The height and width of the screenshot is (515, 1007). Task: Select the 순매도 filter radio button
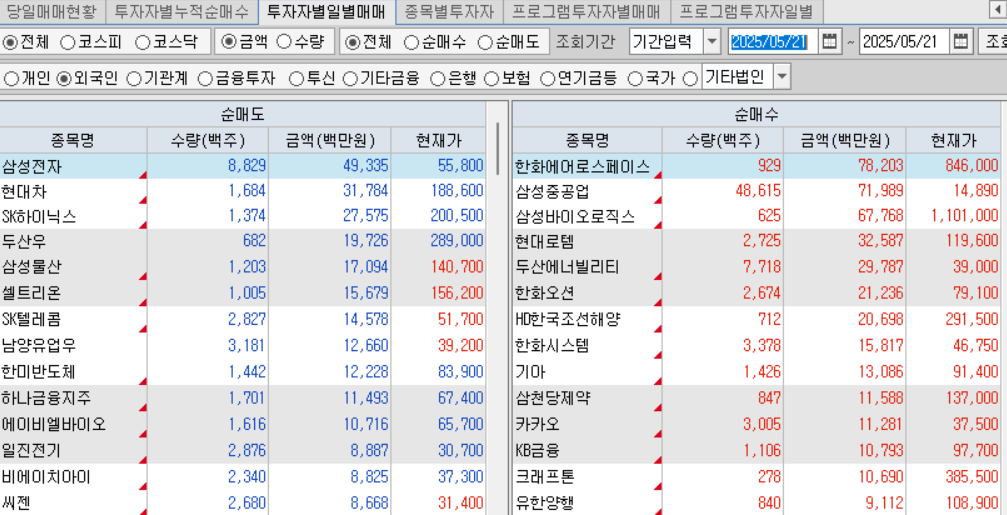click(x=486, y=42)
